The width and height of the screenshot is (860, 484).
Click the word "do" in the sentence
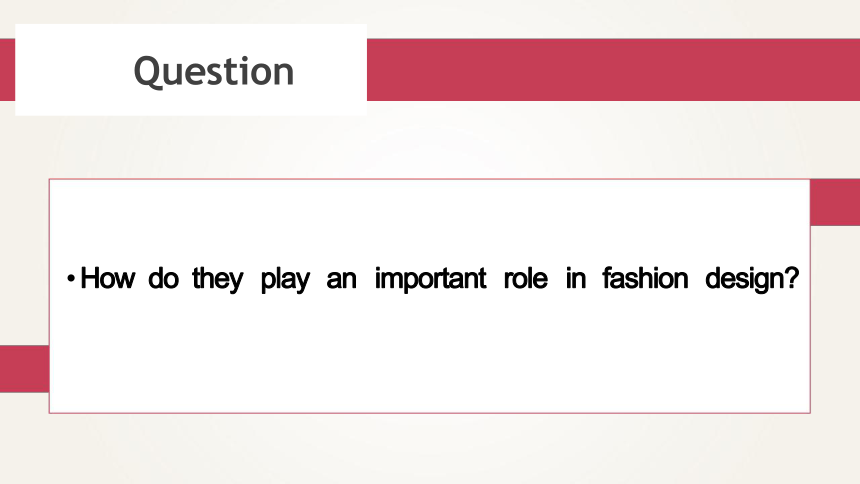pyautogui.click(x=163, y=278)
